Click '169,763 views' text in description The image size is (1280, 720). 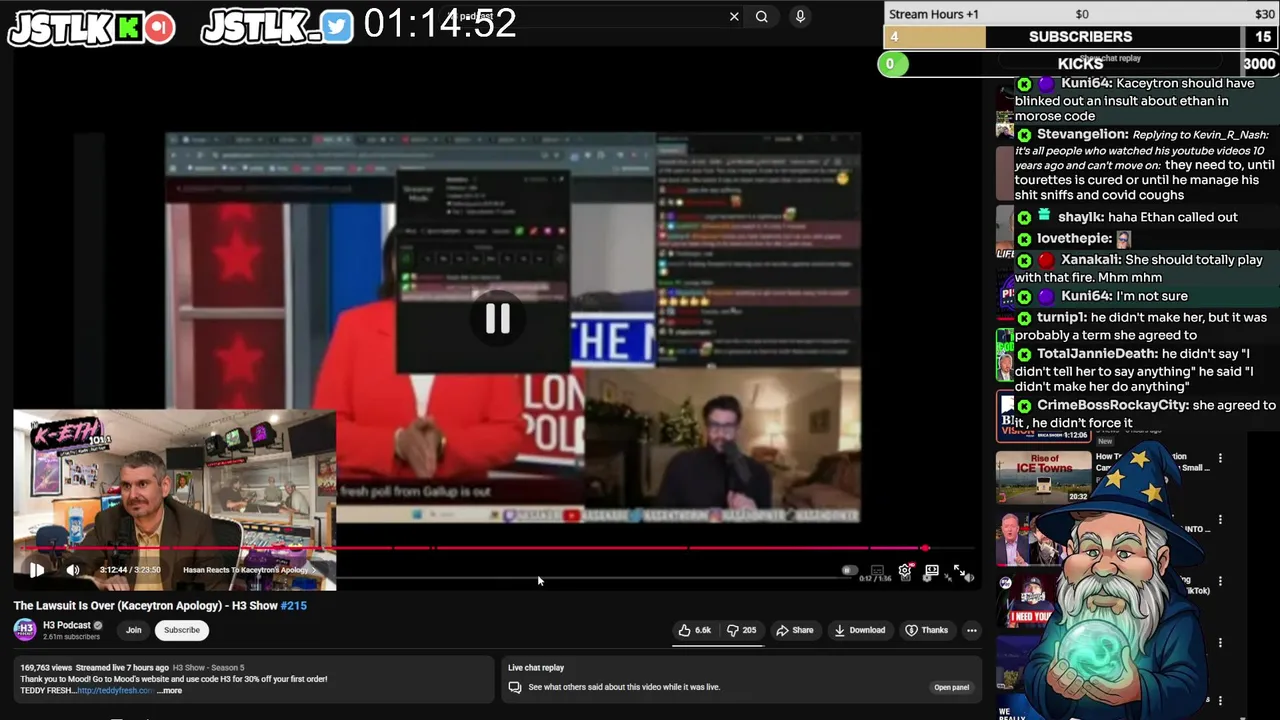pos(48,667)
